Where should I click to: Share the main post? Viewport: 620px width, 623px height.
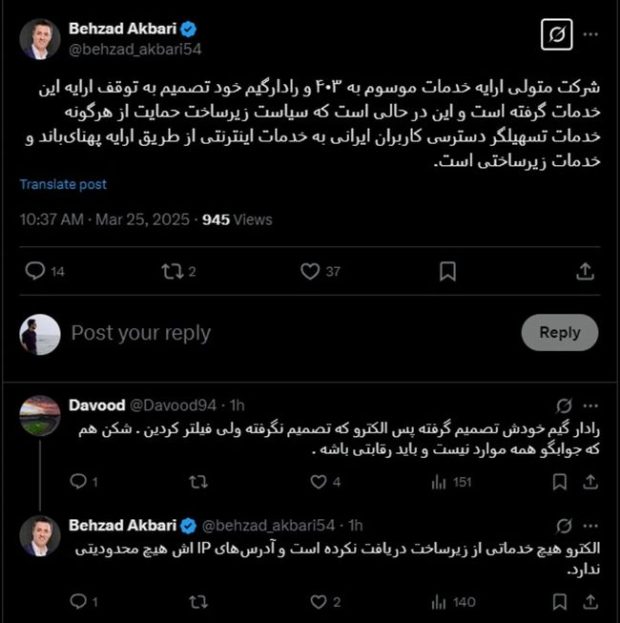584,271
